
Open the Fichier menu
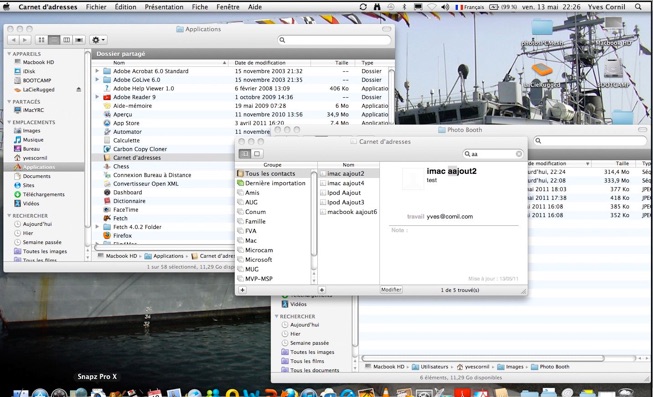click(x=96, y=7)
